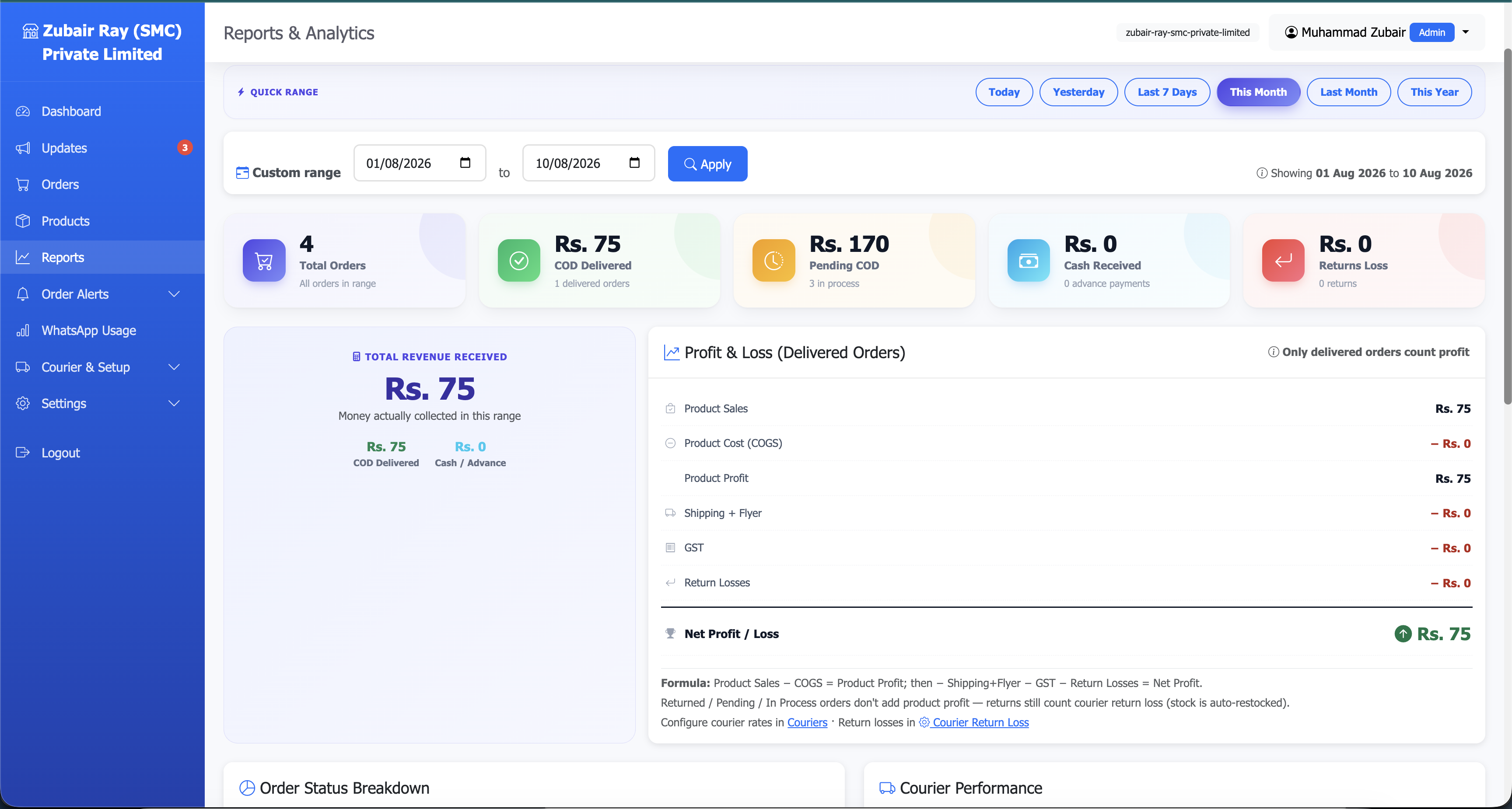The width and height of the screenshot is (1512, 809).
Task: Click the page vertical scrollbar
Action: pos(1507,227)
